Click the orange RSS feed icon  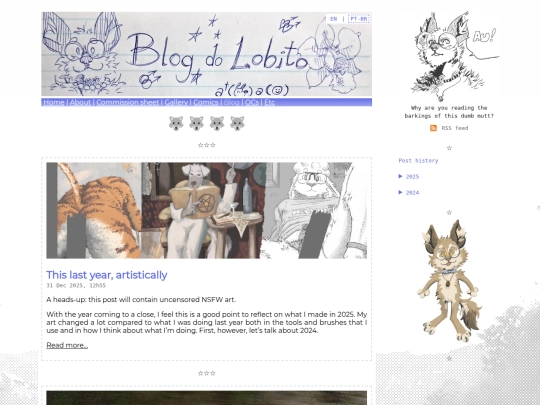(x=433, y=128)
